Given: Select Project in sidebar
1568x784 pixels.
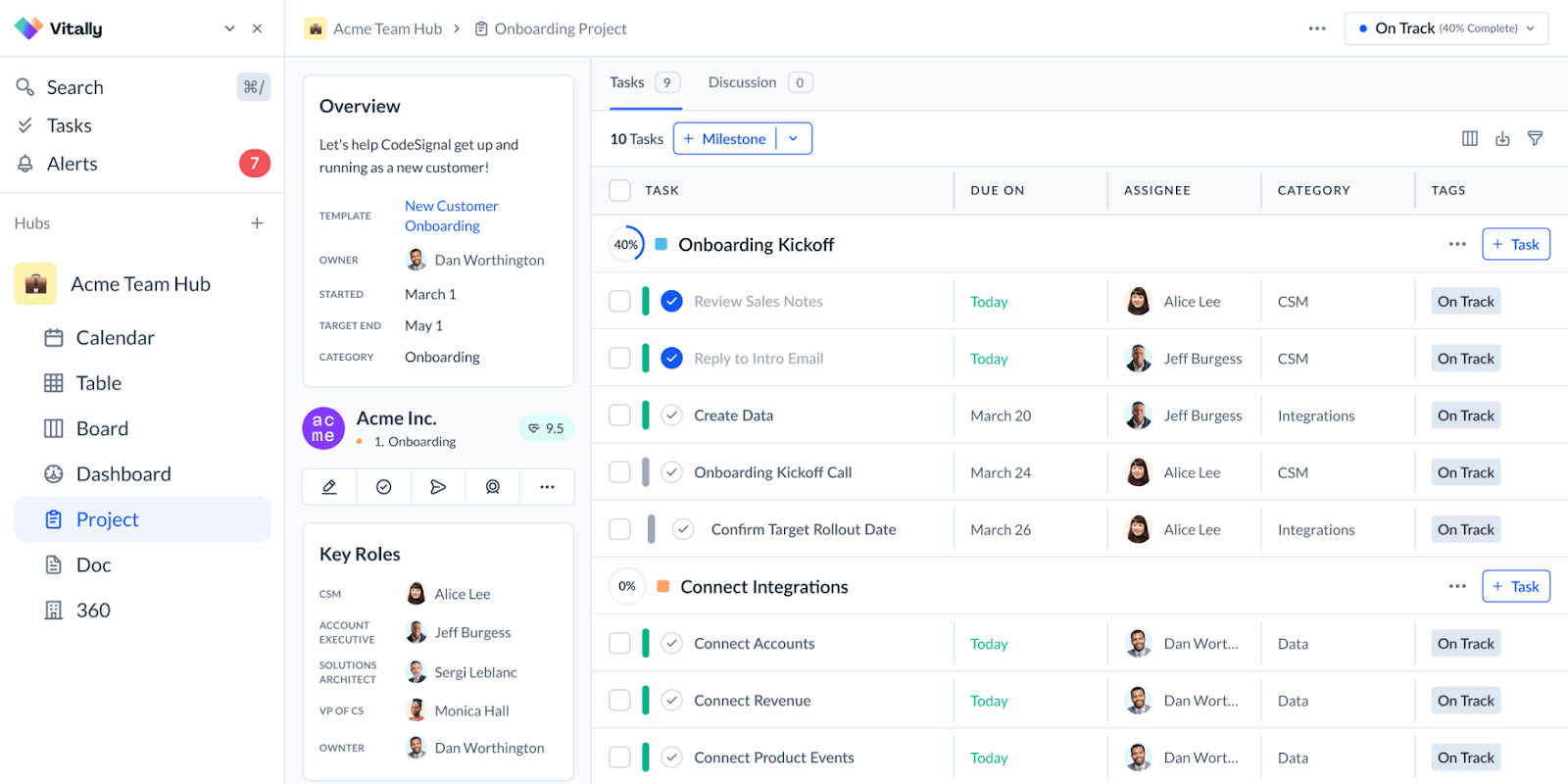Looking at the screenshot, I should (142, 519).
